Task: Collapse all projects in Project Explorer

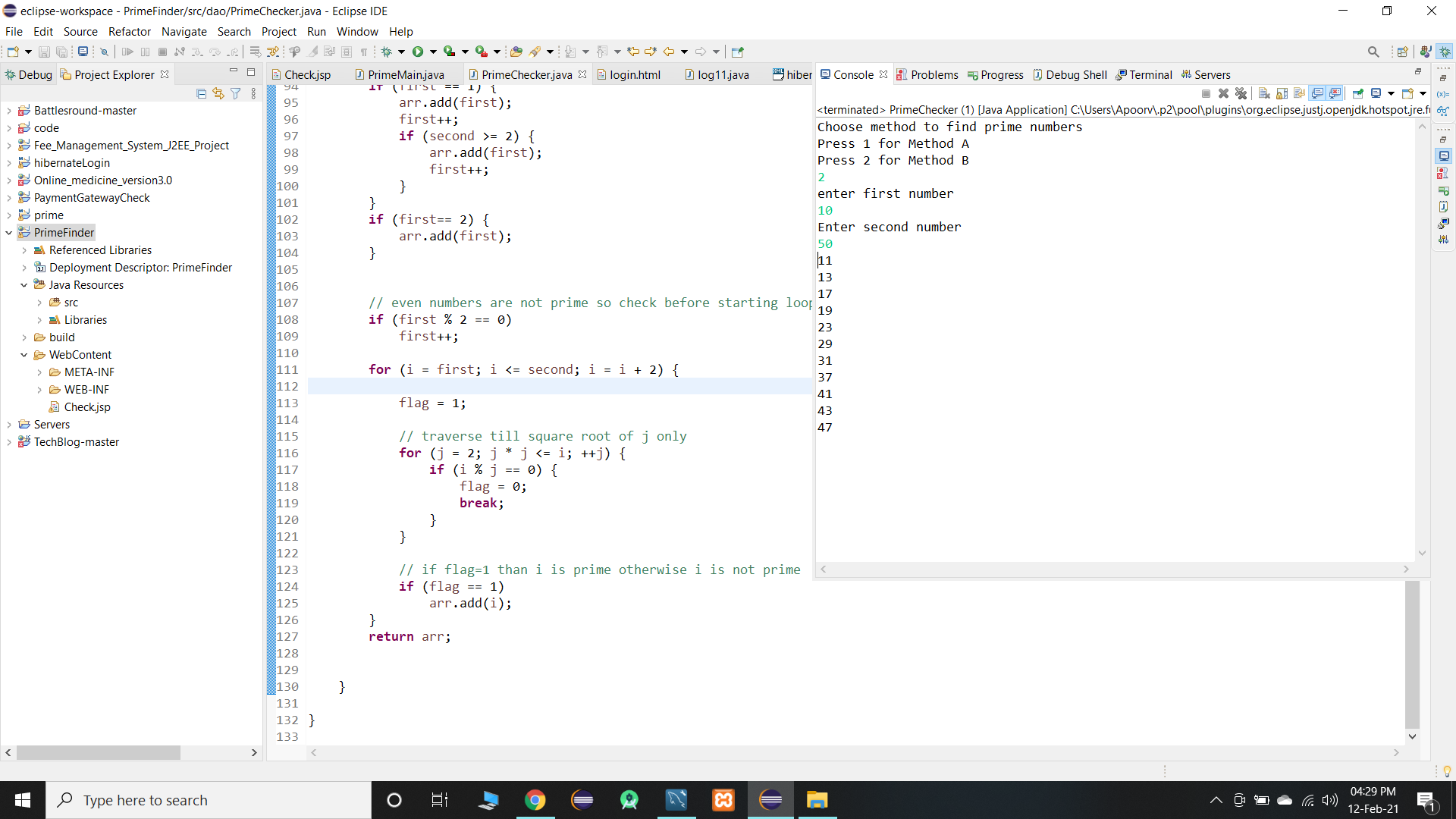Action: [x=201, y=93]
